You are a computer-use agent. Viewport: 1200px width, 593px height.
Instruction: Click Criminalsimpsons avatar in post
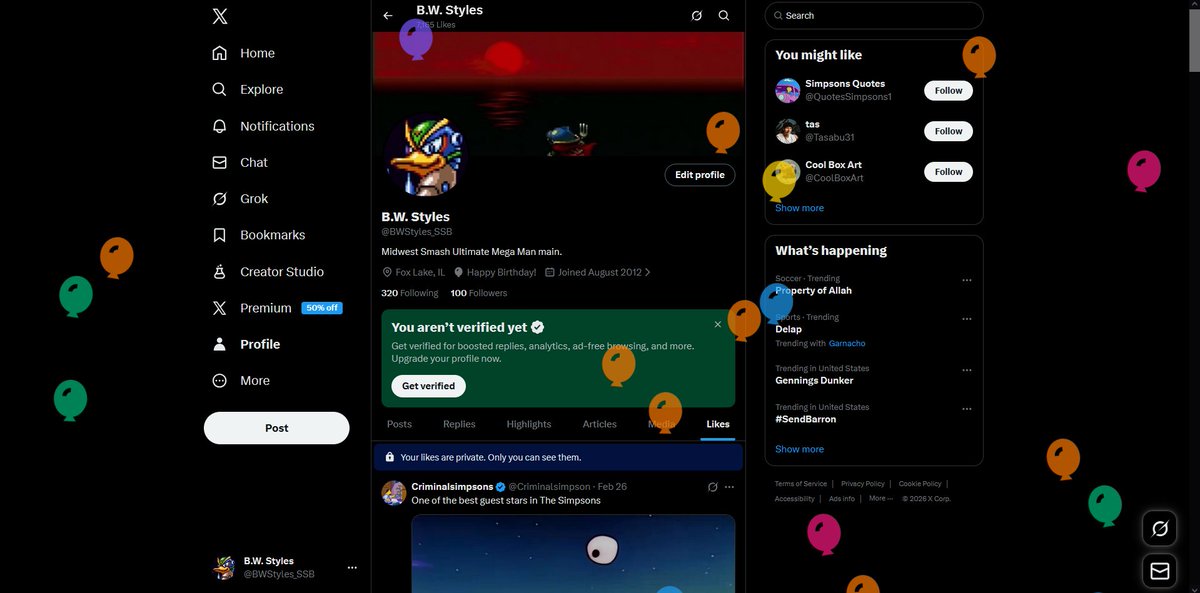393,492
